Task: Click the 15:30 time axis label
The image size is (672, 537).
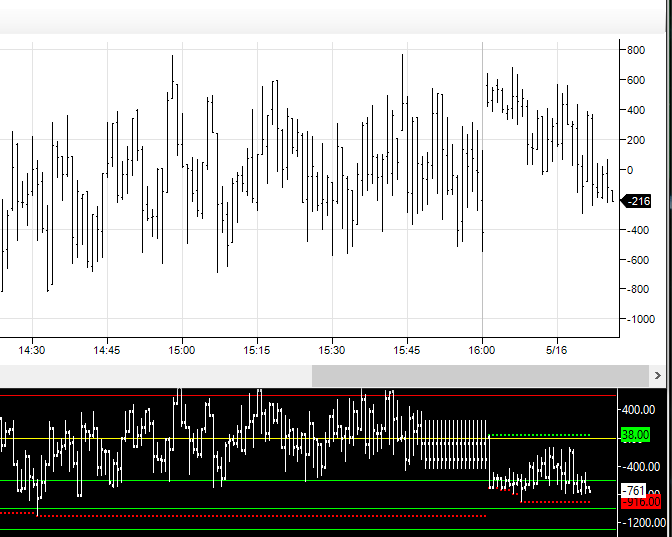Action: click(332, 350)
